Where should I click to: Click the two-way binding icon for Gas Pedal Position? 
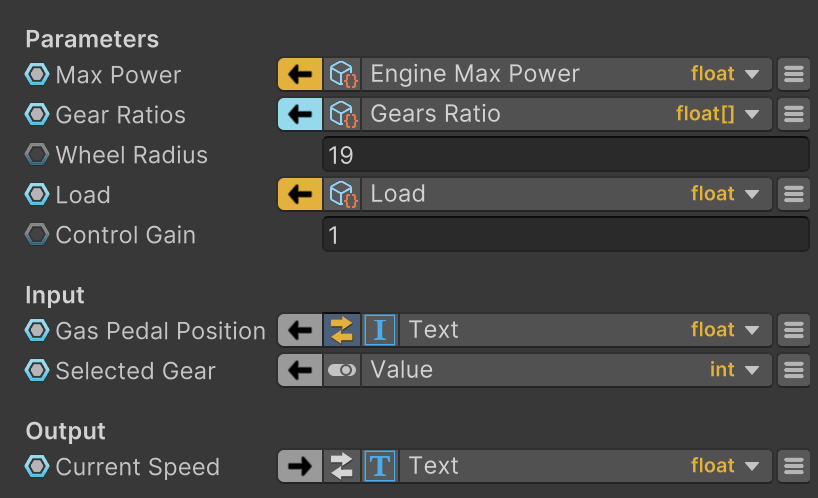point(342,330)
